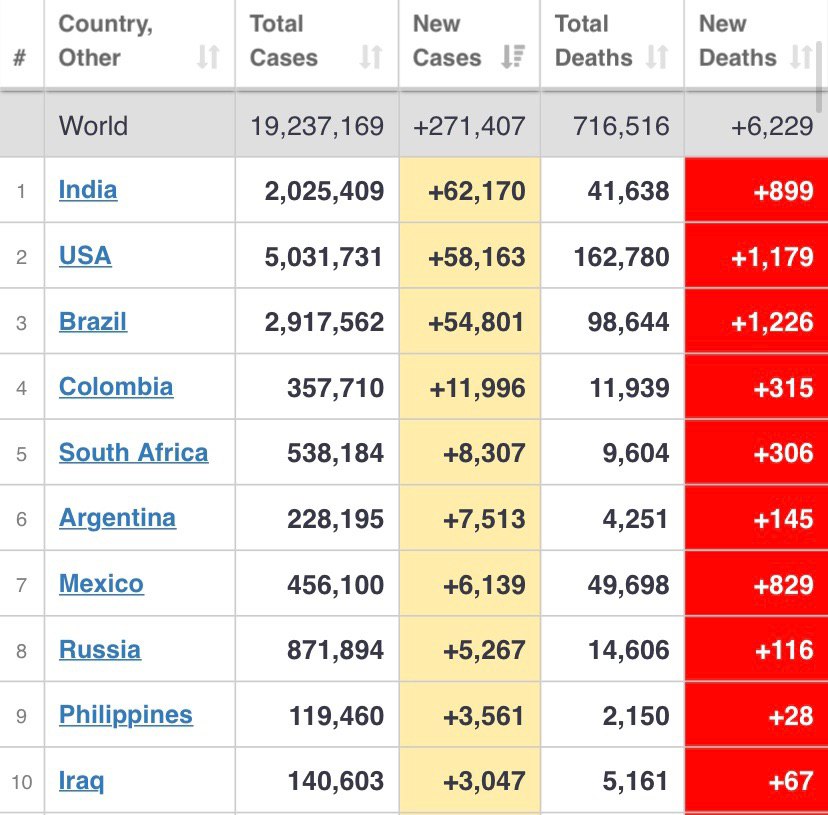
Task: Open the USA country link
Action: tap(85, 256)
